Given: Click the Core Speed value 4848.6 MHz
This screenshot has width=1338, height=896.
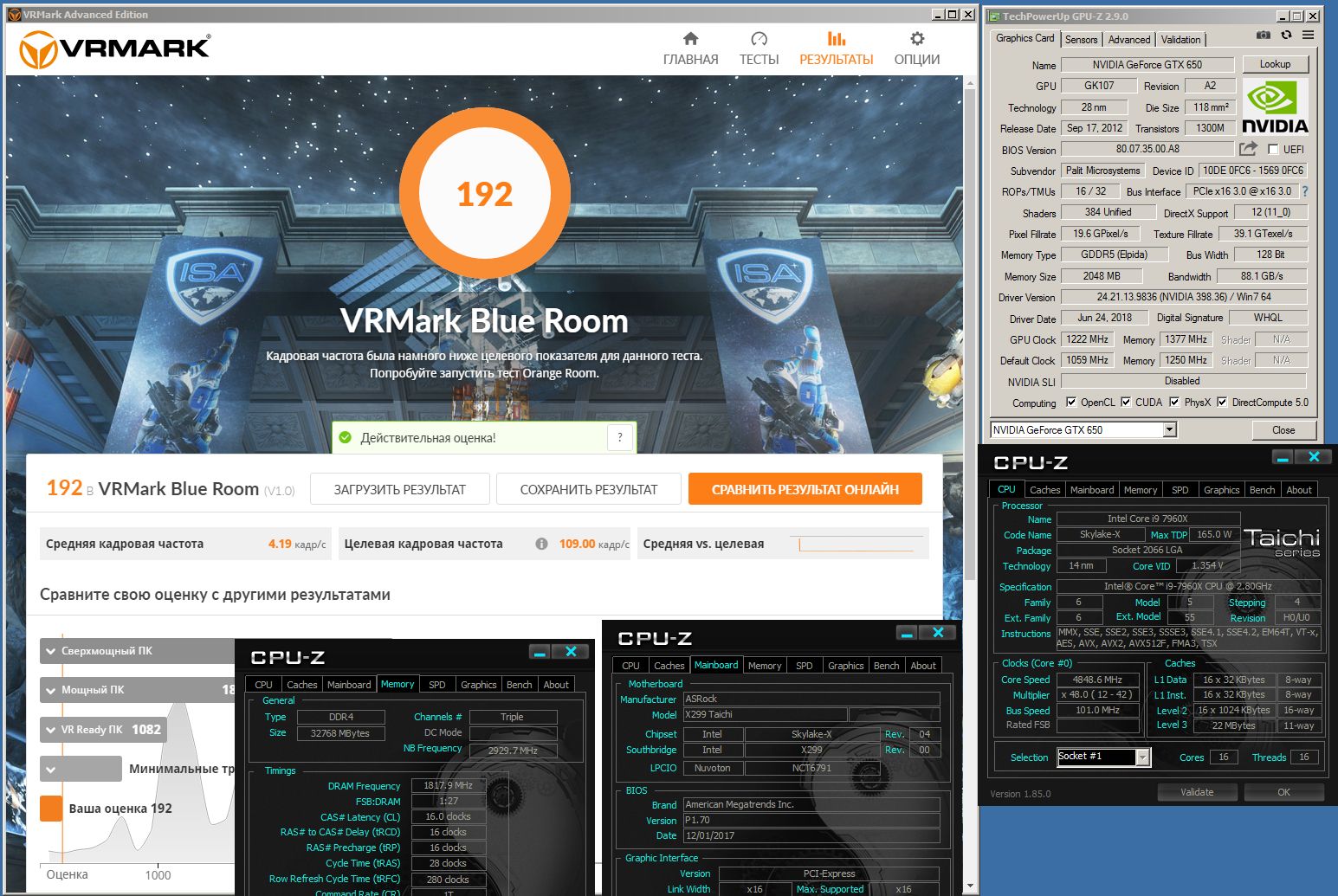Looking at the screenshot, I should [x=1097, y=680].
